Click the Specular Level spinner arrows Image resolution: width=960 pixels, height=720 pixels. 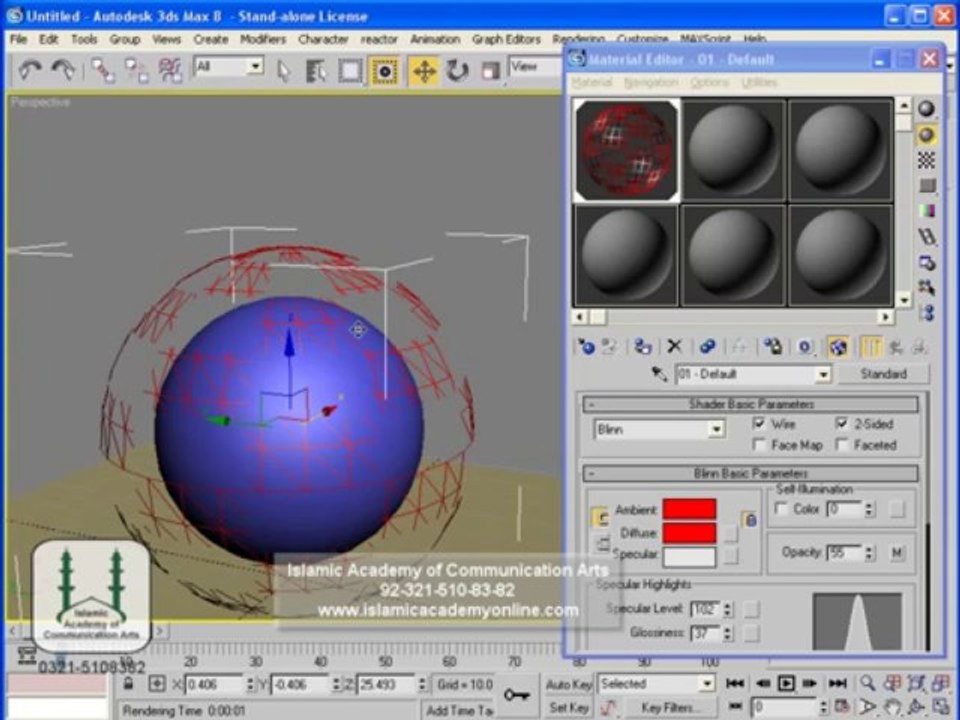tap(727, 609)
